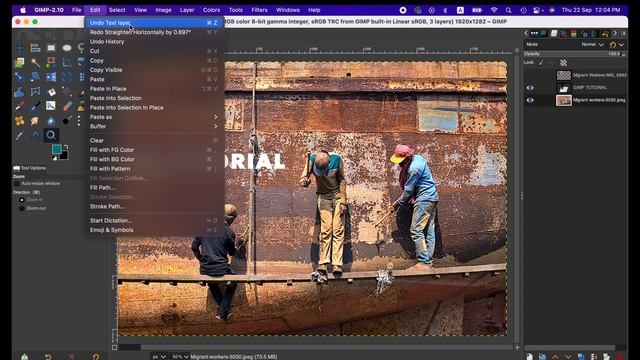This screenshot has height=360, width=640.
Task: Hide the Migrant workers-3030.jpeg layer
Action: (x=530, y=100)
